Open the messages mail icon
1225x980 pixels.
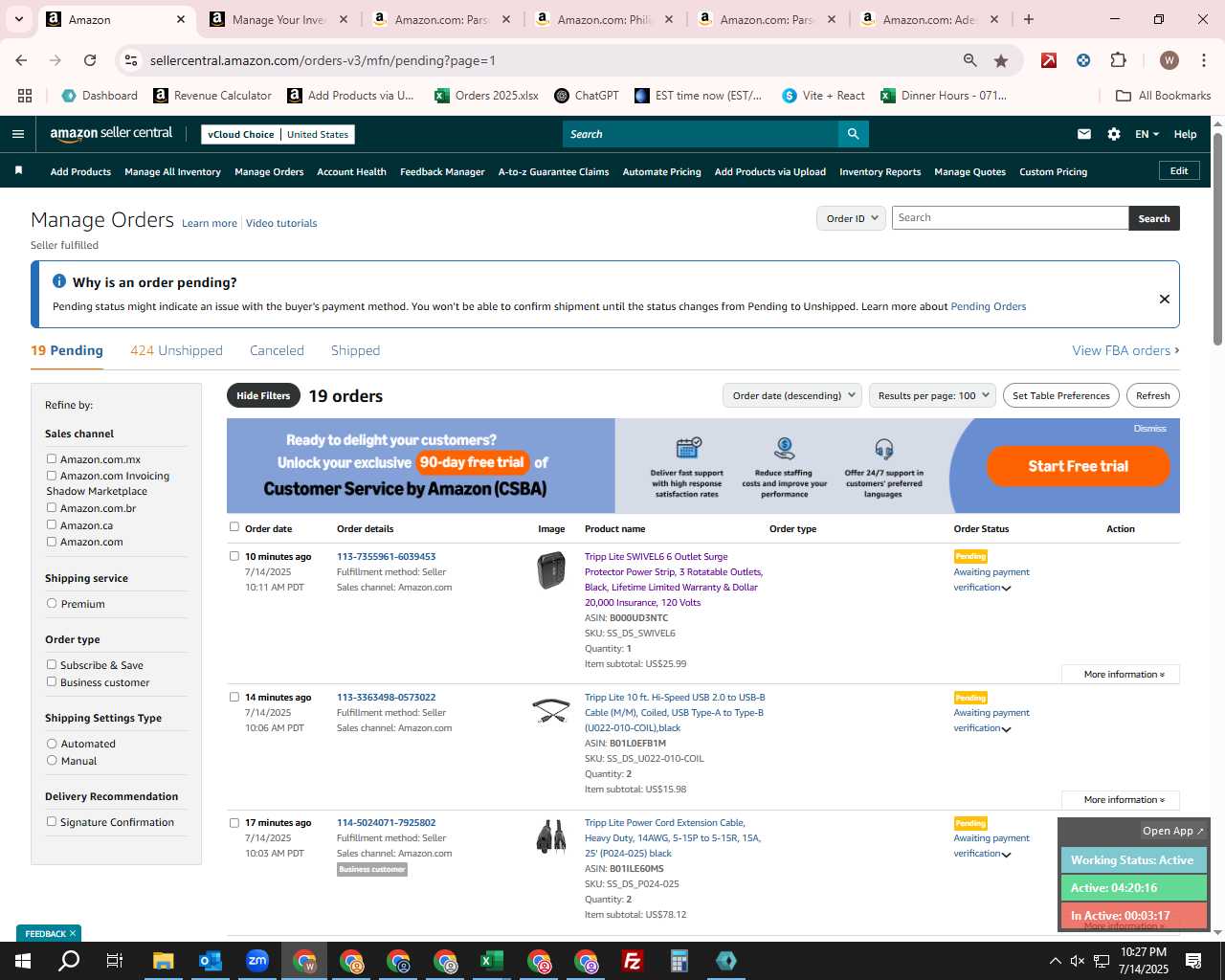(x=1084, y=134)
